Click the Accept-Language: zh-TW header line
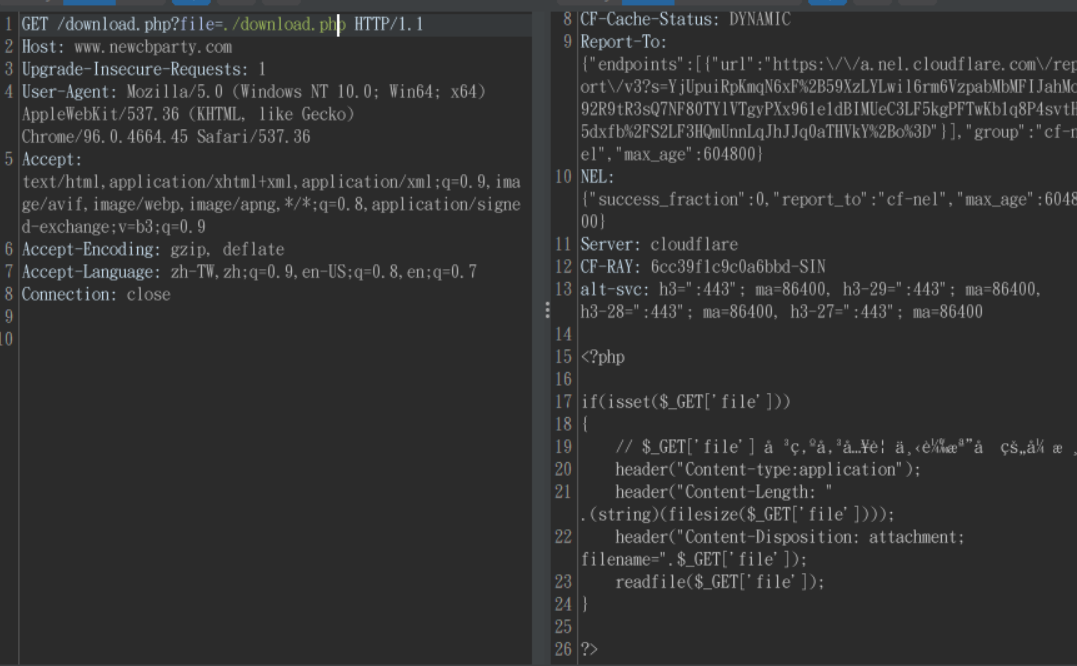 [249, 273]
